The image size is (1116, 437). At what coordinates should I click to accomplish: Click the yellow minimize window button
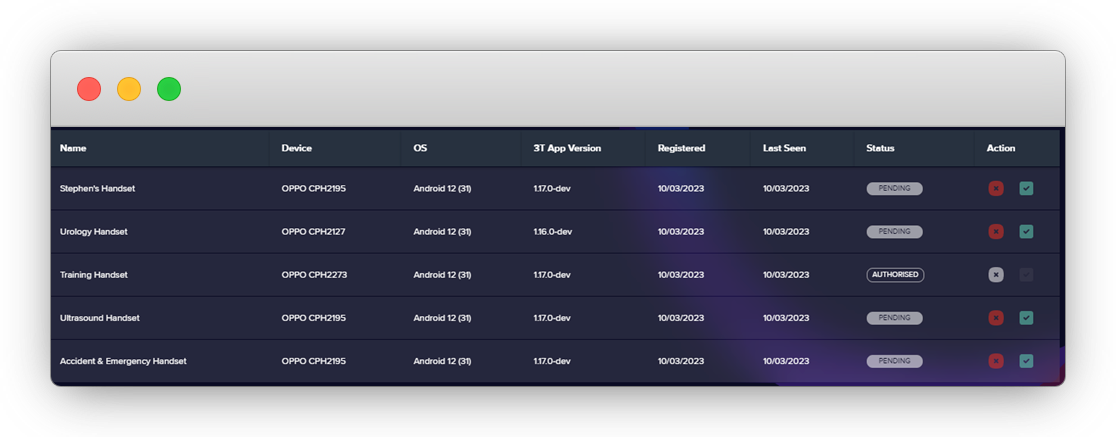129,89
